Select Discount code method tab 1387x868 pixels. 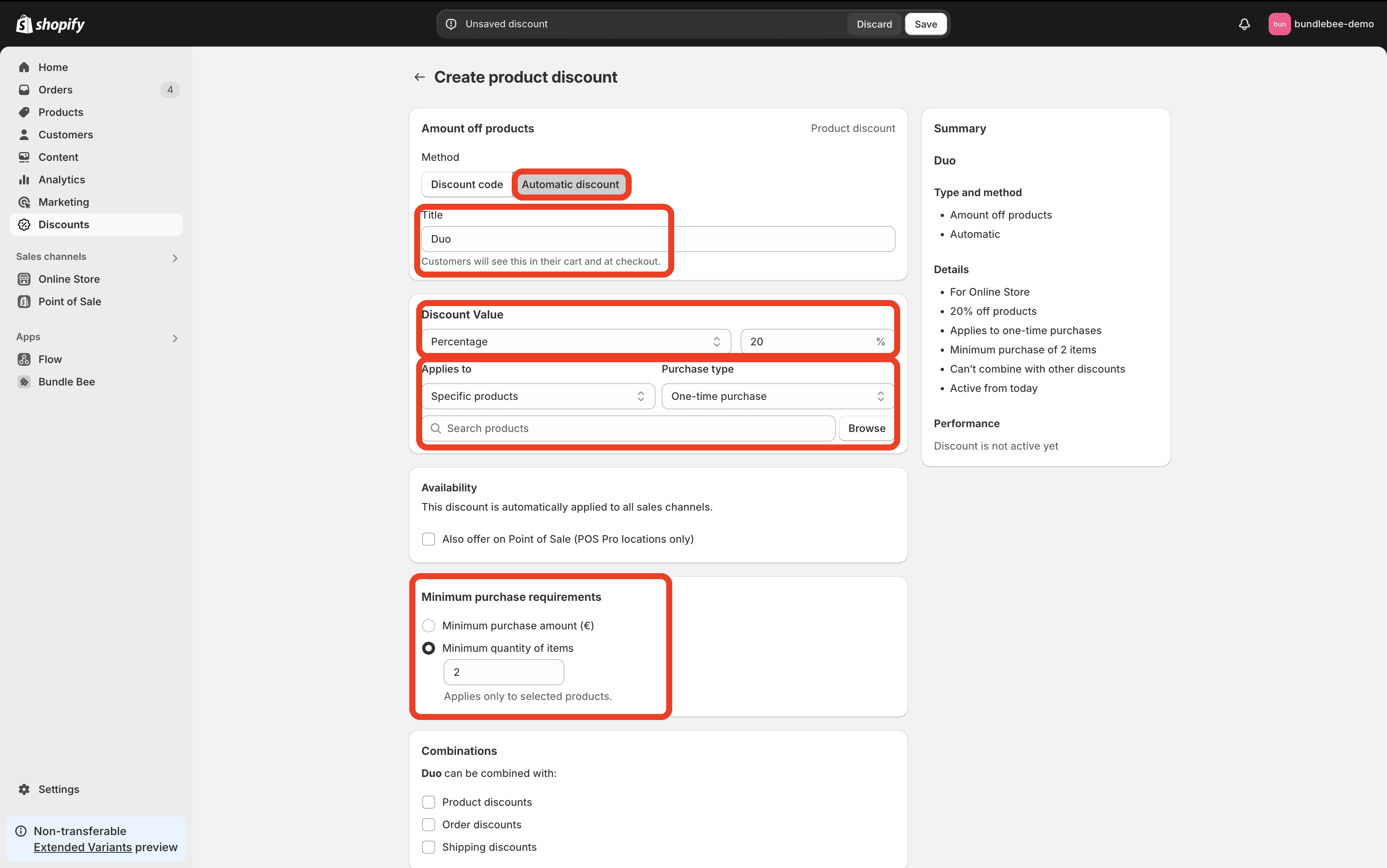[466, 184]
